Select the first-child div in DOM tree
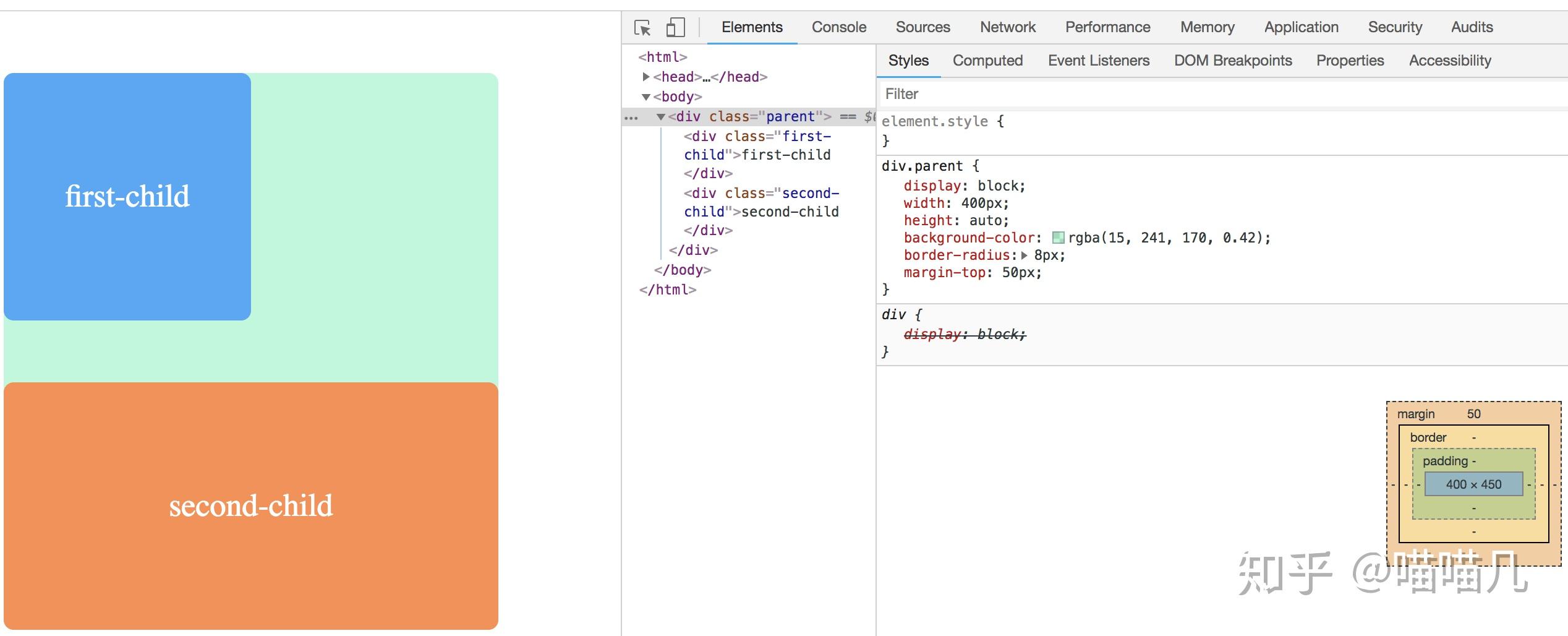Screen dimensions: 1568x636 click(757, 145)
